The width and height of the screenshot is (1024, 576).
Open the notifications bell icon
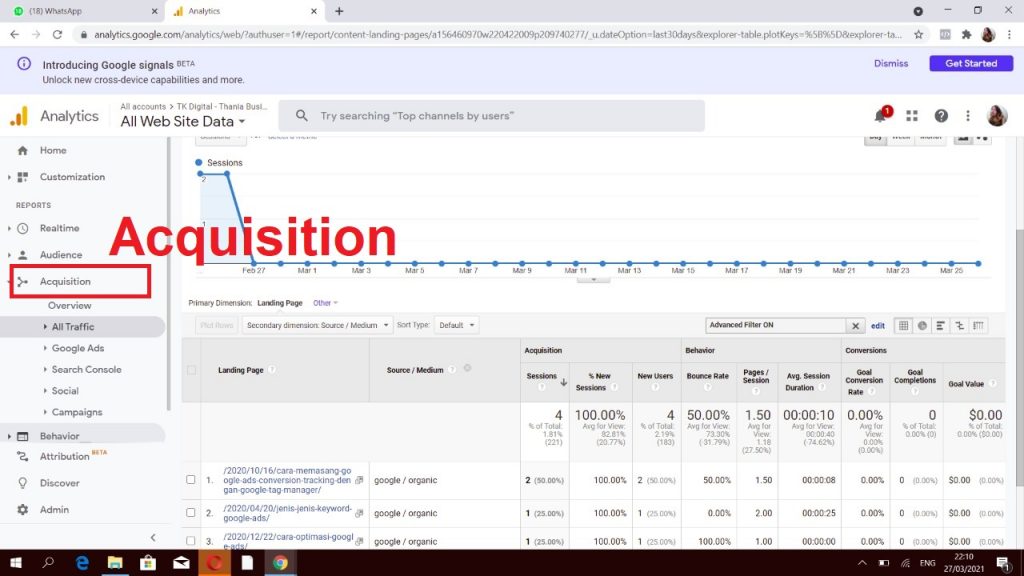tap(880, 116)
